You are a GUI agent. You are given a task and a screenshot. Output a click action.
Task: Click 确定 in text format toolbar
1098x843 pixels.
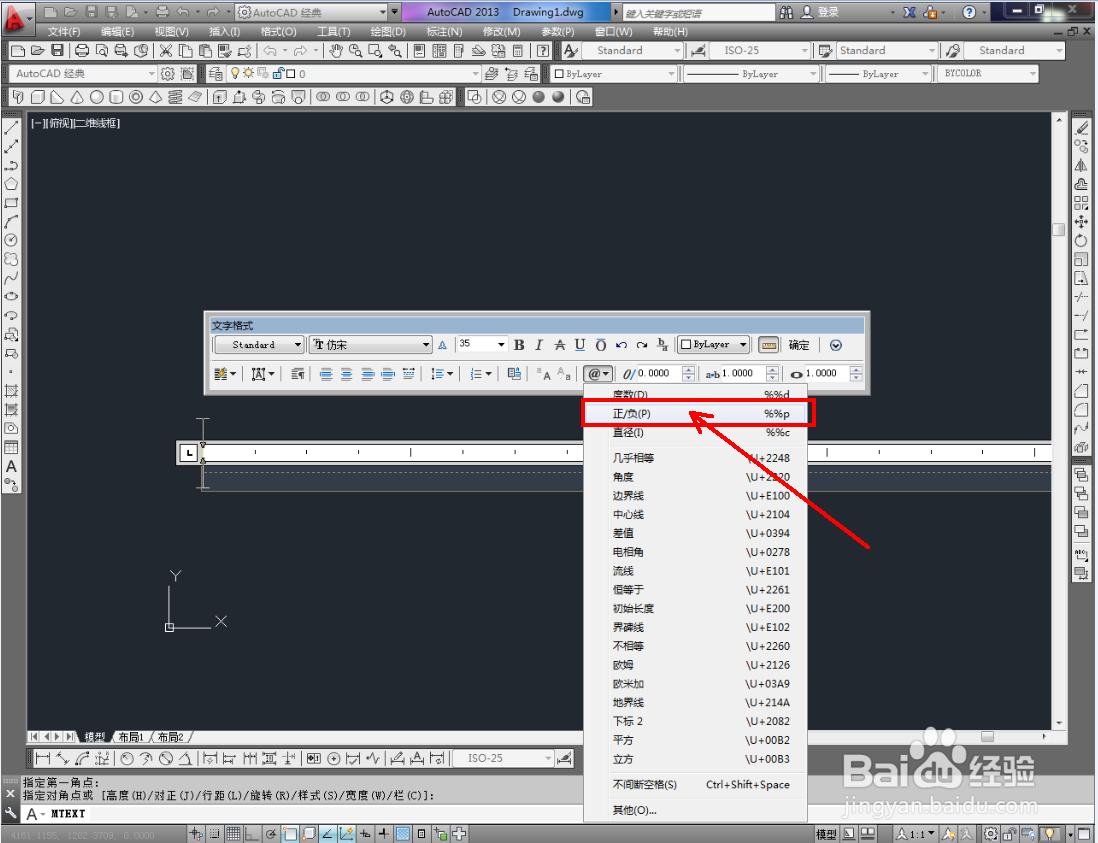point(799,344)
